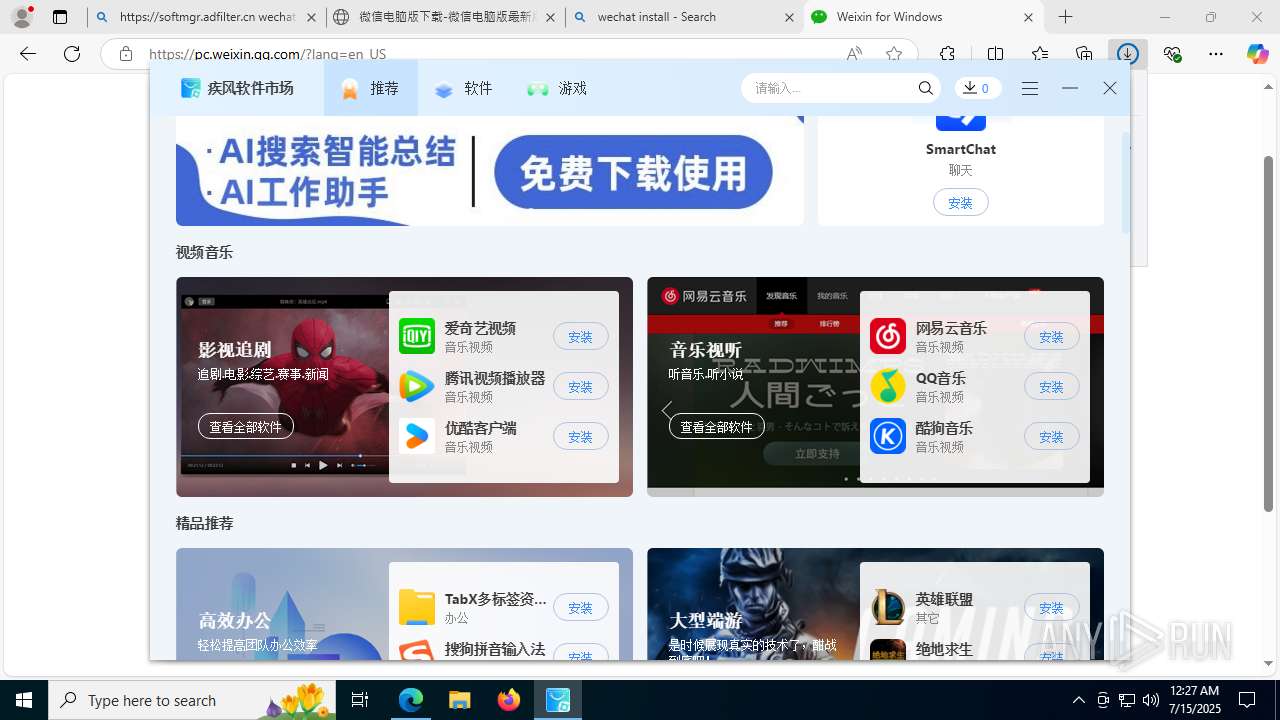The height and width of the screenshot is (720, 1280).
Task: Click the magnifier search icon in market
Action: click(926, 88)
